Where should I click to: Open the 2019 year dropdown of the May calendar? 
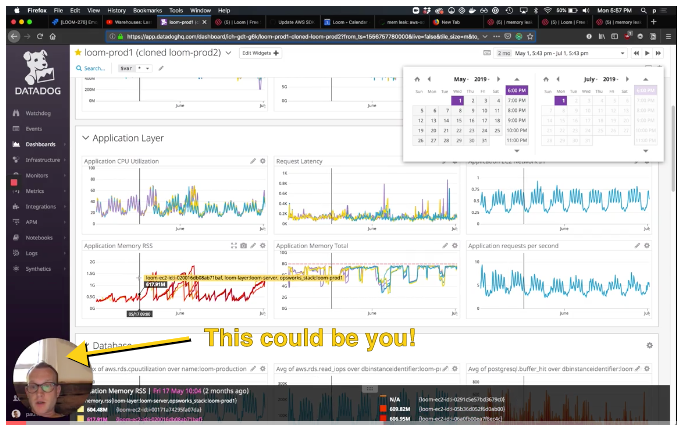(482, 79)
